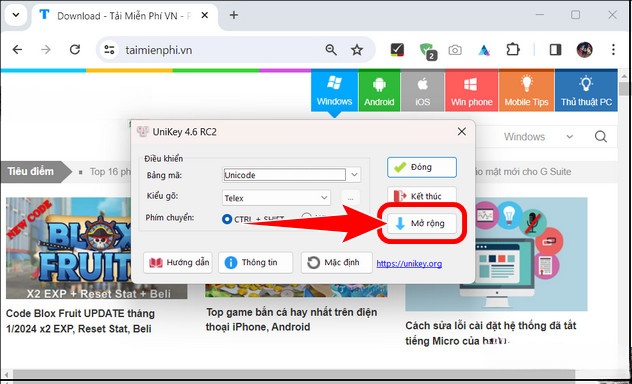
Task: Toggle the browser side panel icon
Action: click(x=555, y=50)
